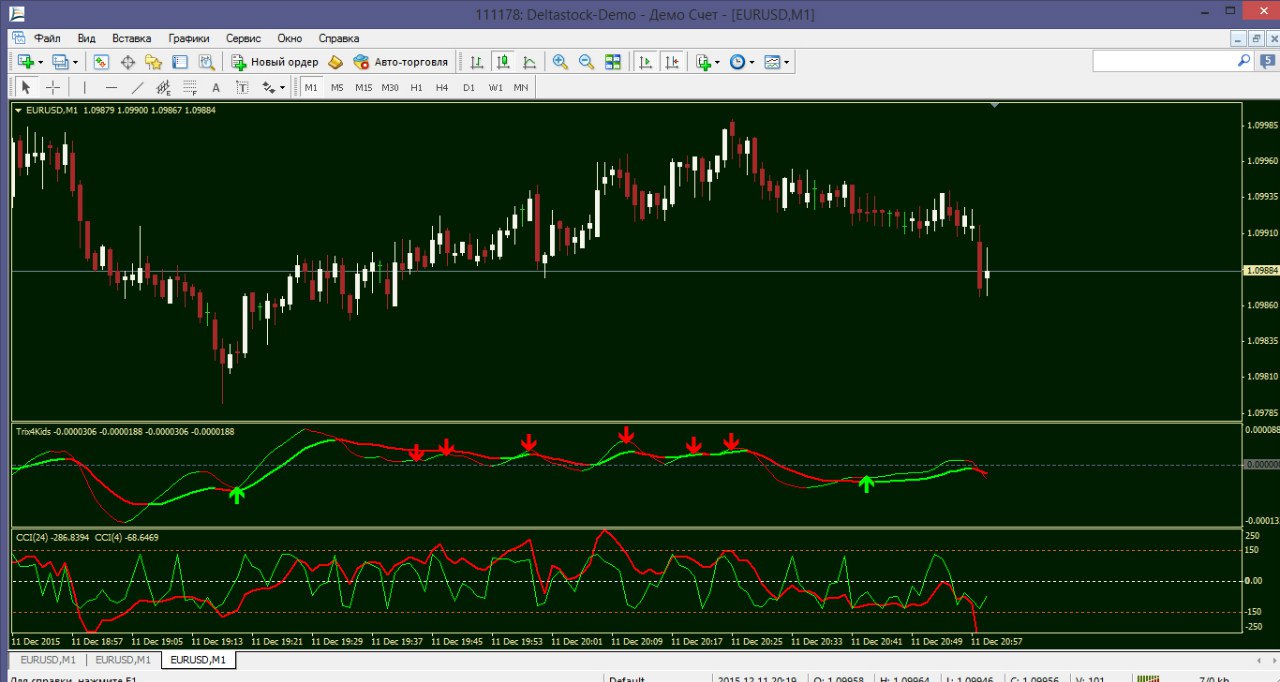
Task: Select the Fibonacci retracement tool
Action: [189, 88]
